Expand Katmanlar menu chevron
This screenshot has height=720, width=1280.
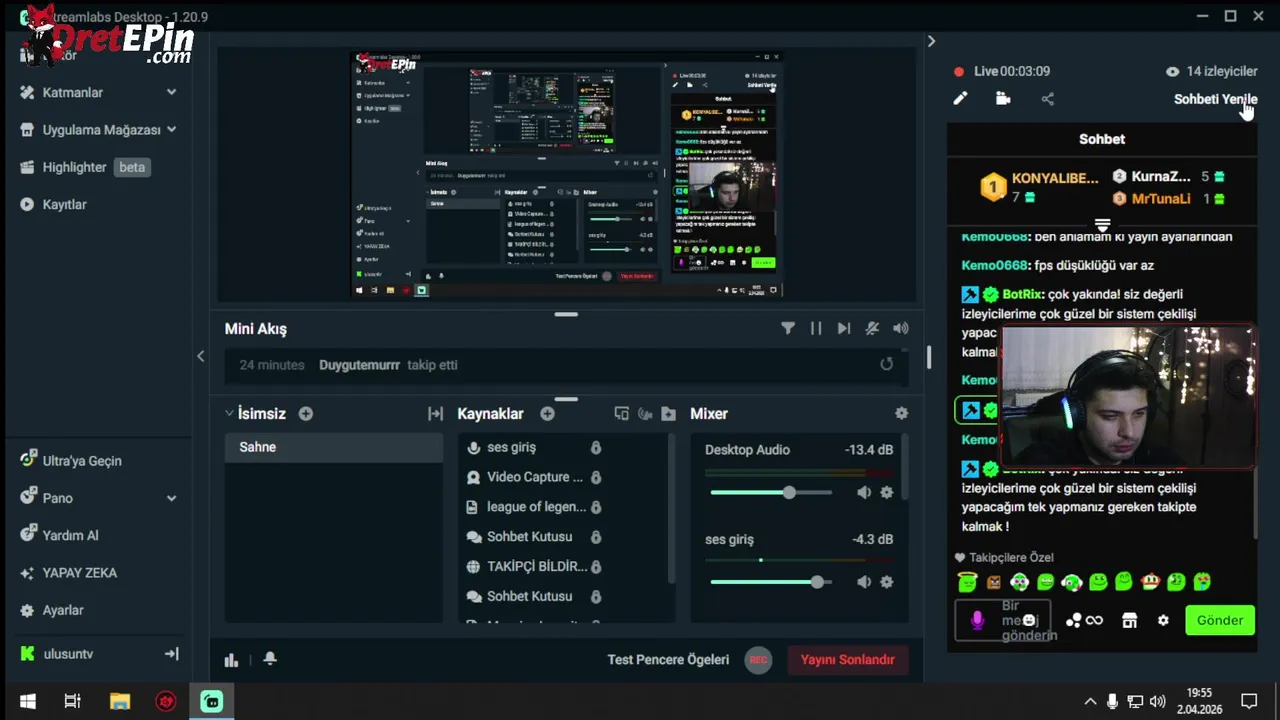click(171, 92)
